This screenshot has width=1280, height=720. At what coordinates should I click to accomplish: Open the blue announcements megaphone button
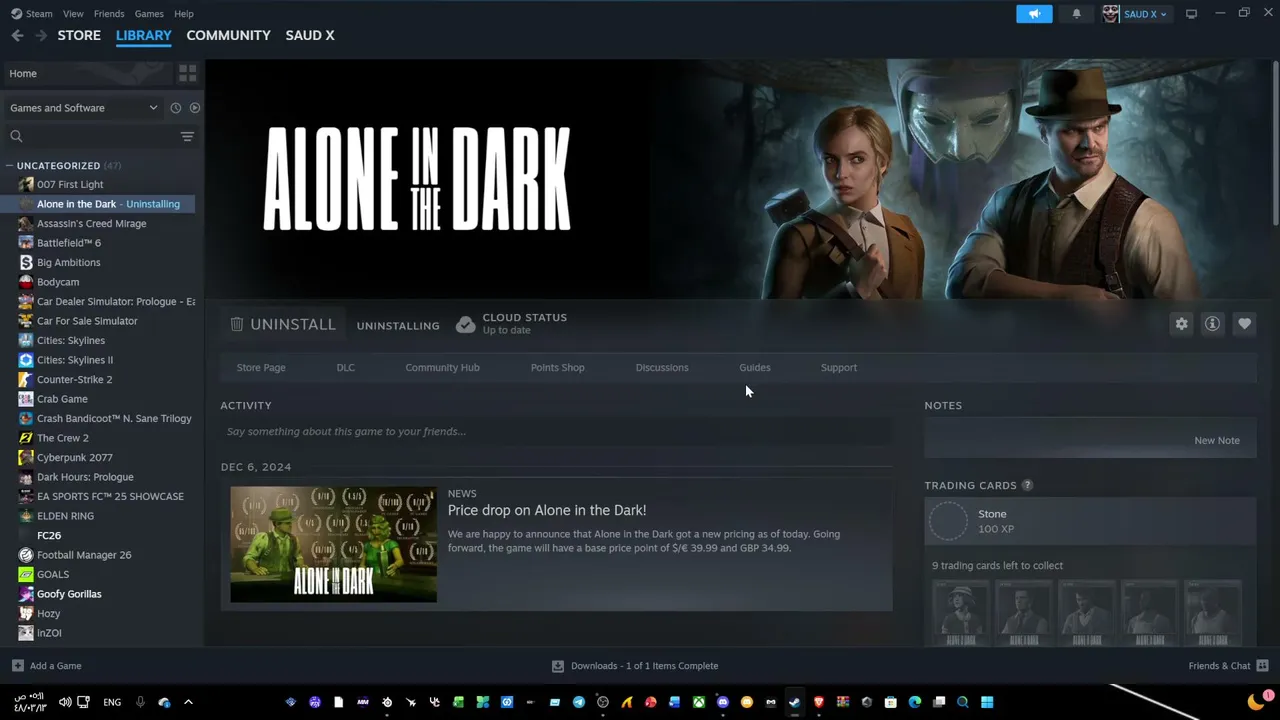point(1034,14)
